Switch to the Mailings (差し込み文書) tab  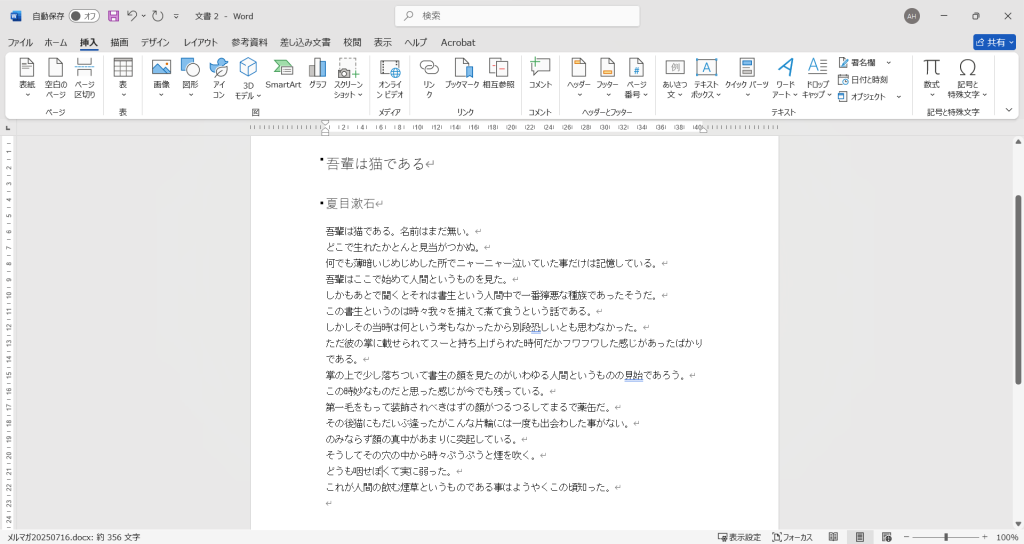point(305,42)
